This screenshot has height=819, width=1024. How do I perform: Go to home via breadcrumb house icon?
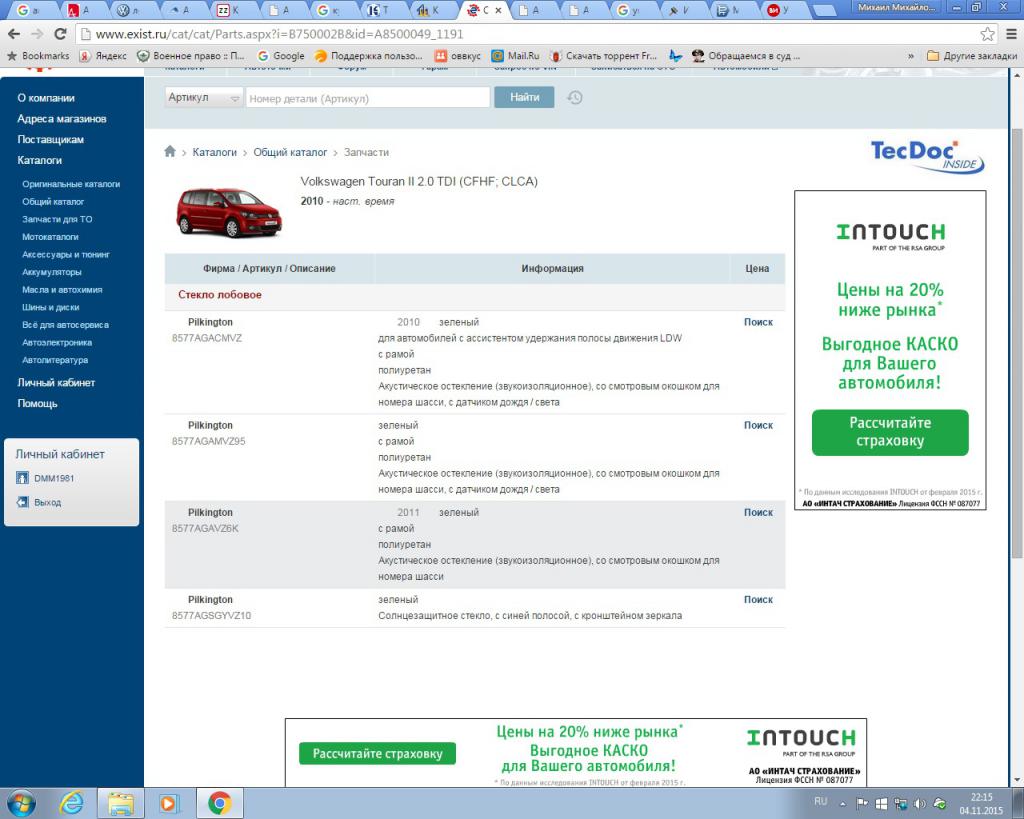point(170,152)
